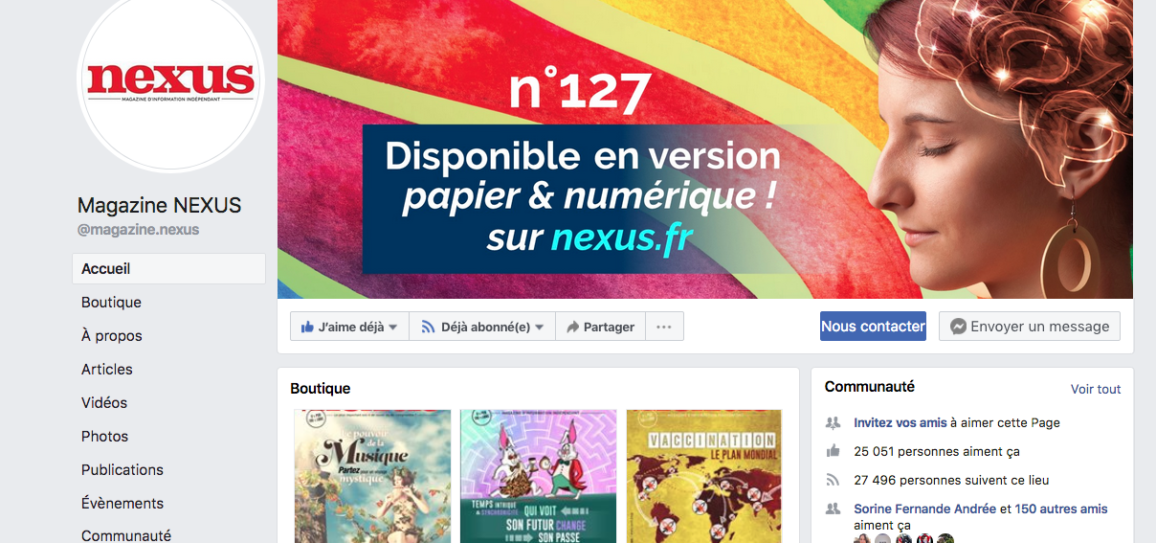The image size is (1156, 543).
Task: Select Accueil in the page sidebar
Action: point(169,269)
